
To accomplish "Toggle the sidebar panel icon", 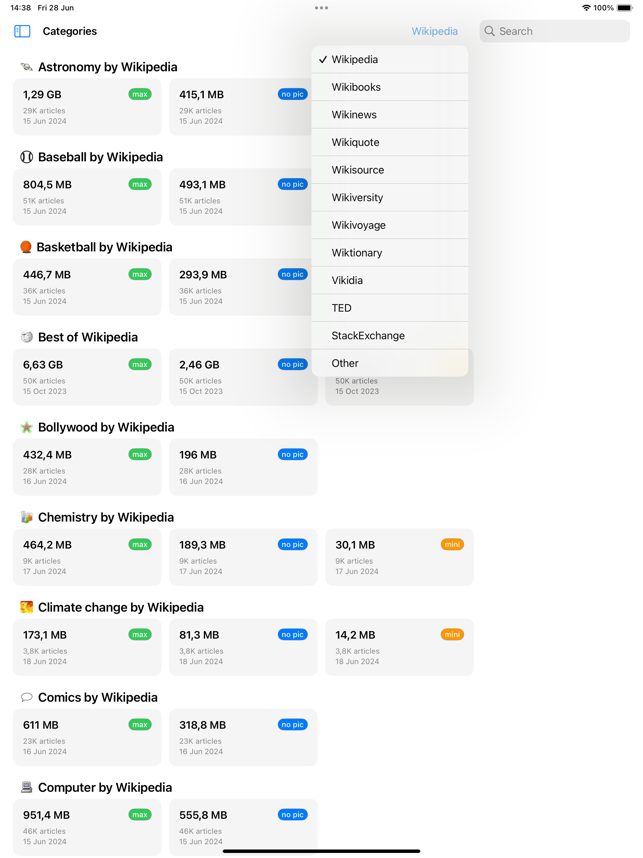I will click(22, 32).
